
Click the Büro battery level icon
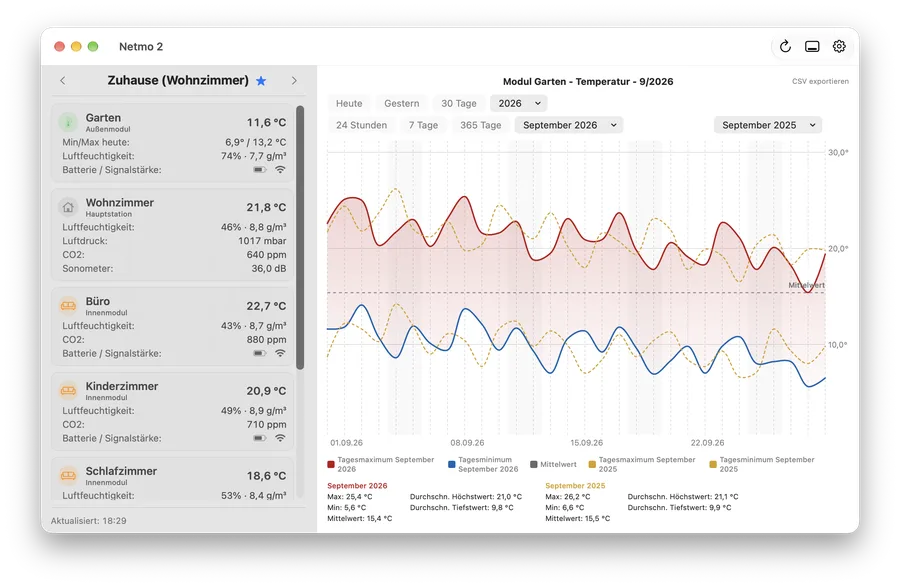(260, 353)
